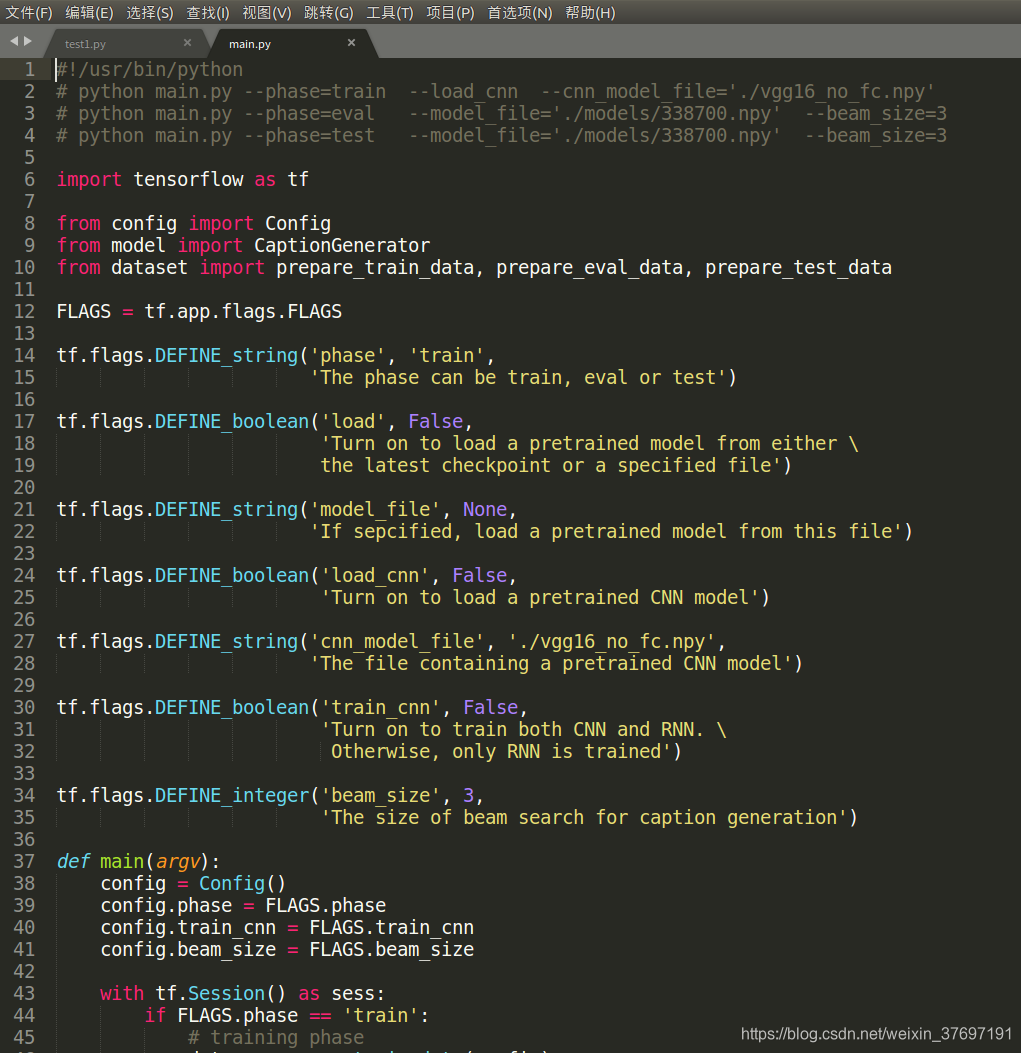Click '--beam_size=3' on line 3

[875, 114]
